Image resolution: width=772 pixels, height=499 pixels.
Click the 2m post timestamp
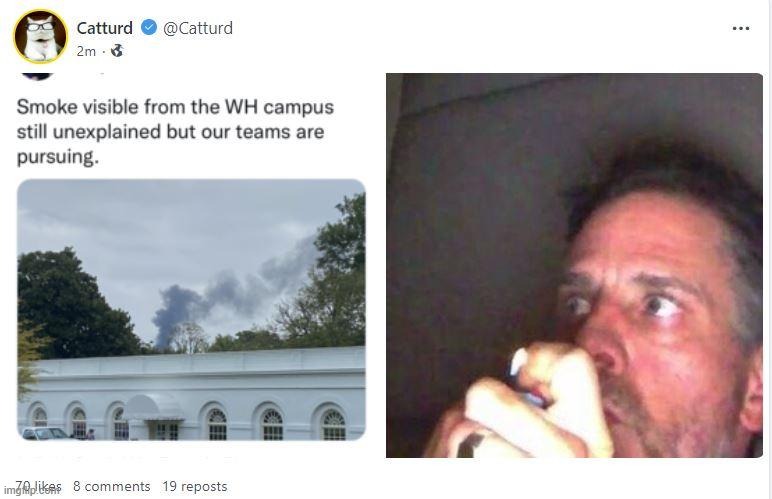[85, 50]
